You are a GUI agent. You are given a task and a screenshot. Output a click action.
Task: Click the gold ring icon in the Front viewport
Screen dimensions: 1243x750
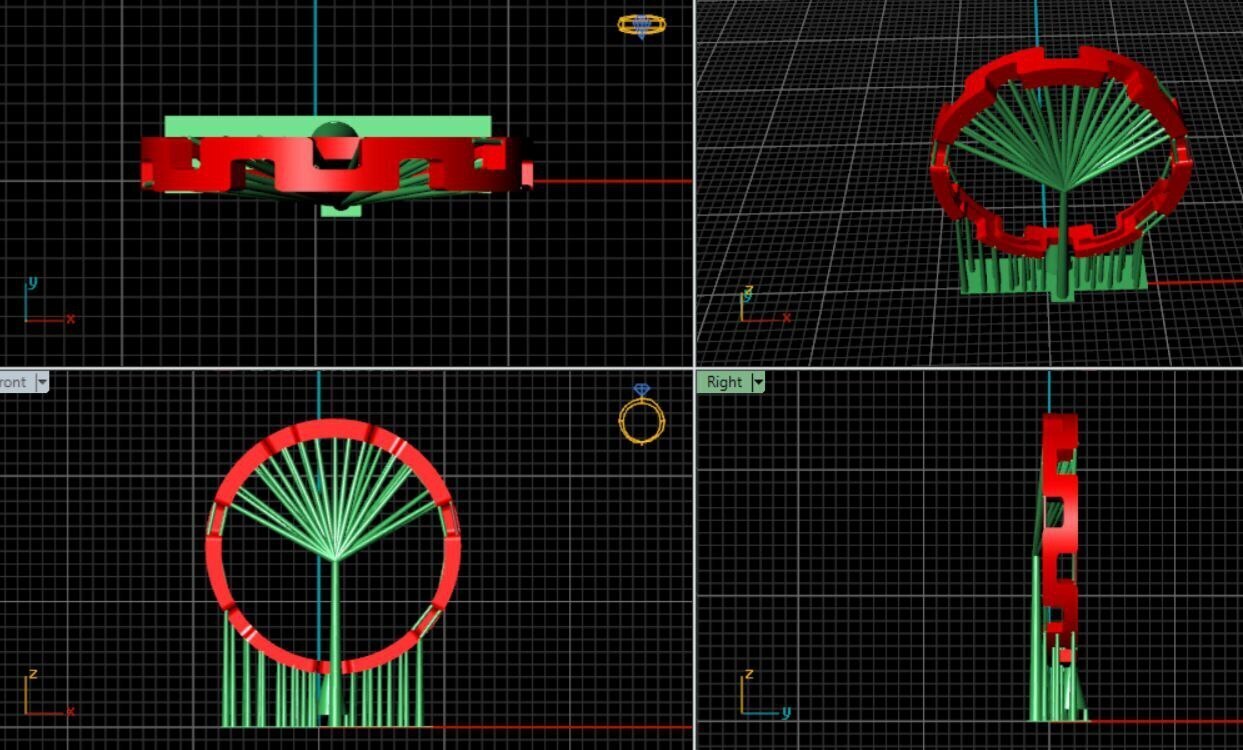click(x=641, y=417)
